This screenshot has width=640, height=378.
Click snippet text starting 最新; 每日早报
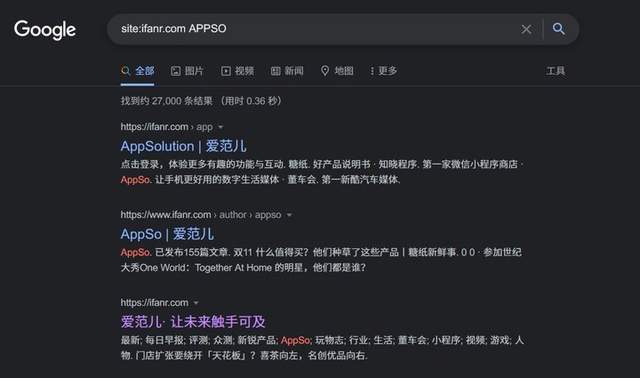click(x=322, y=348)
